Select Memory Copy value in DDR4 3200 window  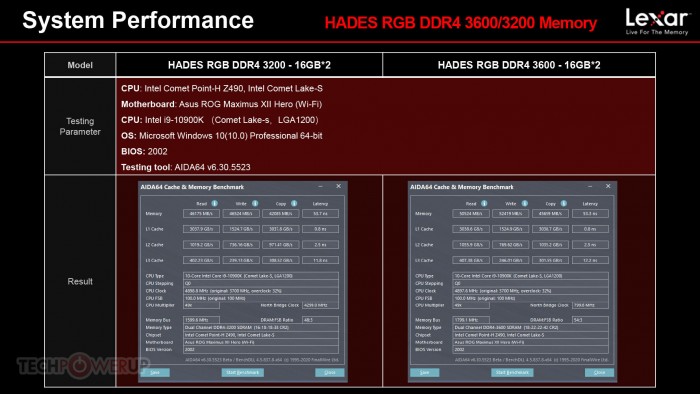click(280, 214)
